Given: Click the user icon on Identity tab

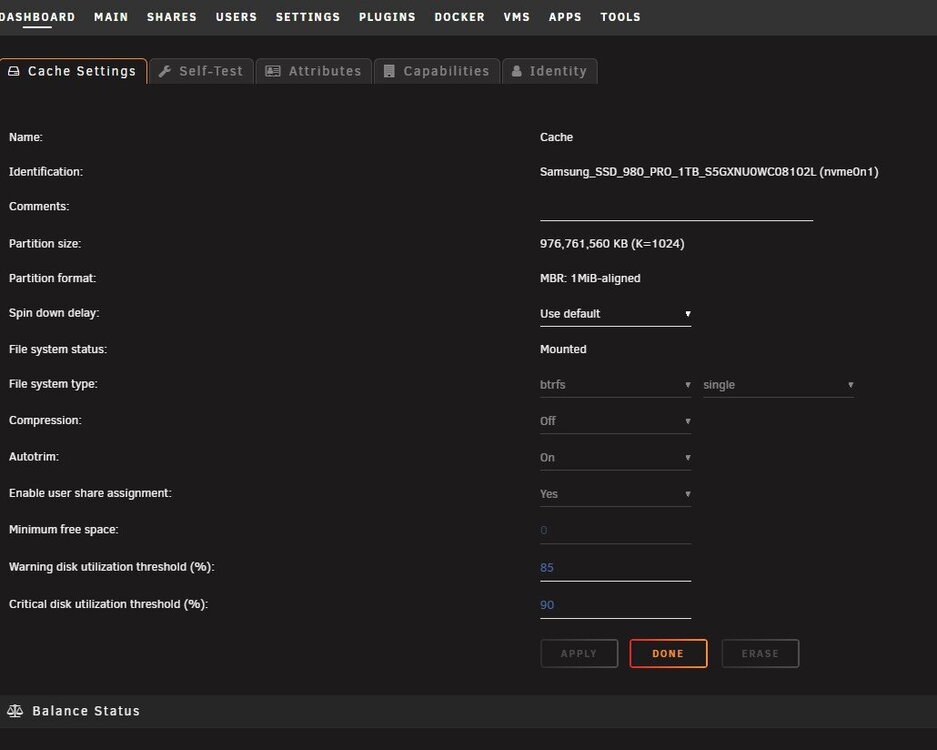Looking at the screenshot, I should [x=517, y=71].
